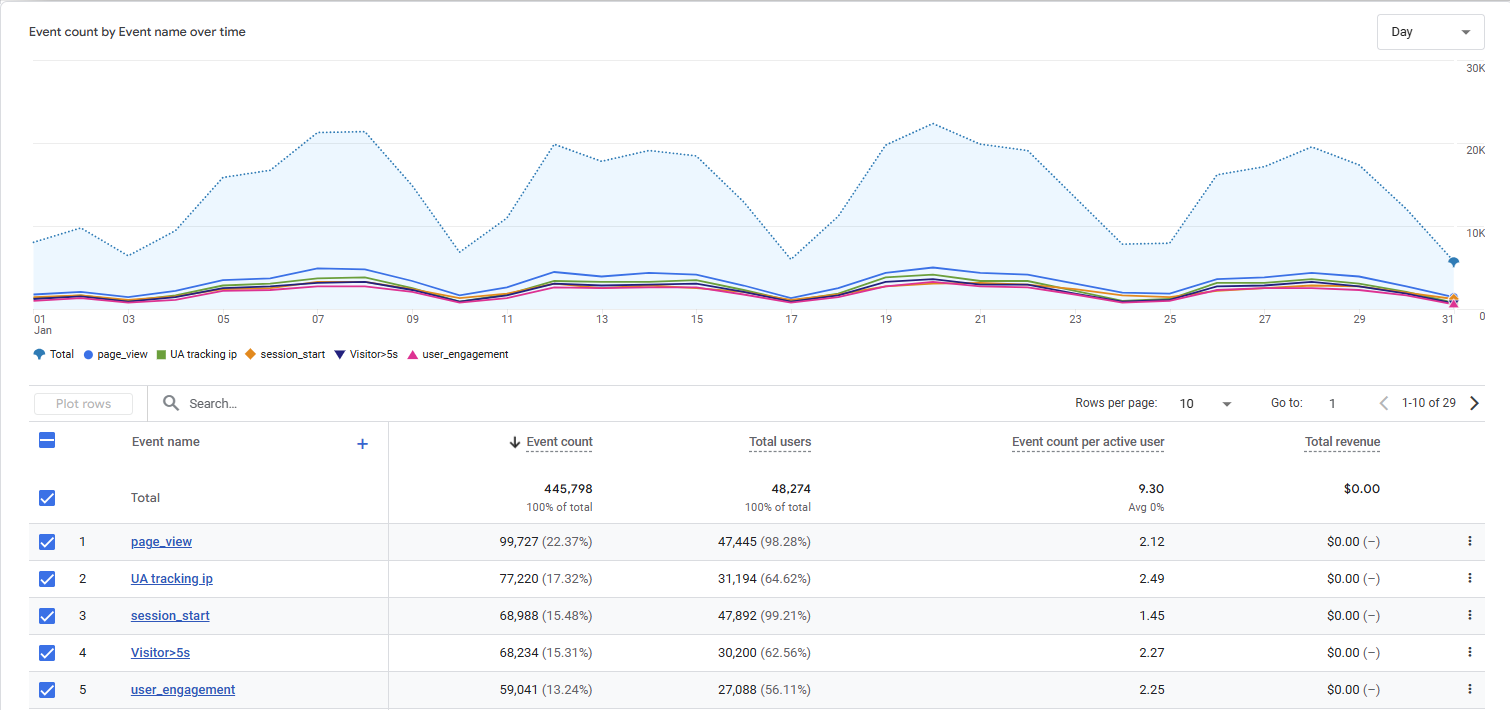Expand the Rows per page dropdown

1205,404
